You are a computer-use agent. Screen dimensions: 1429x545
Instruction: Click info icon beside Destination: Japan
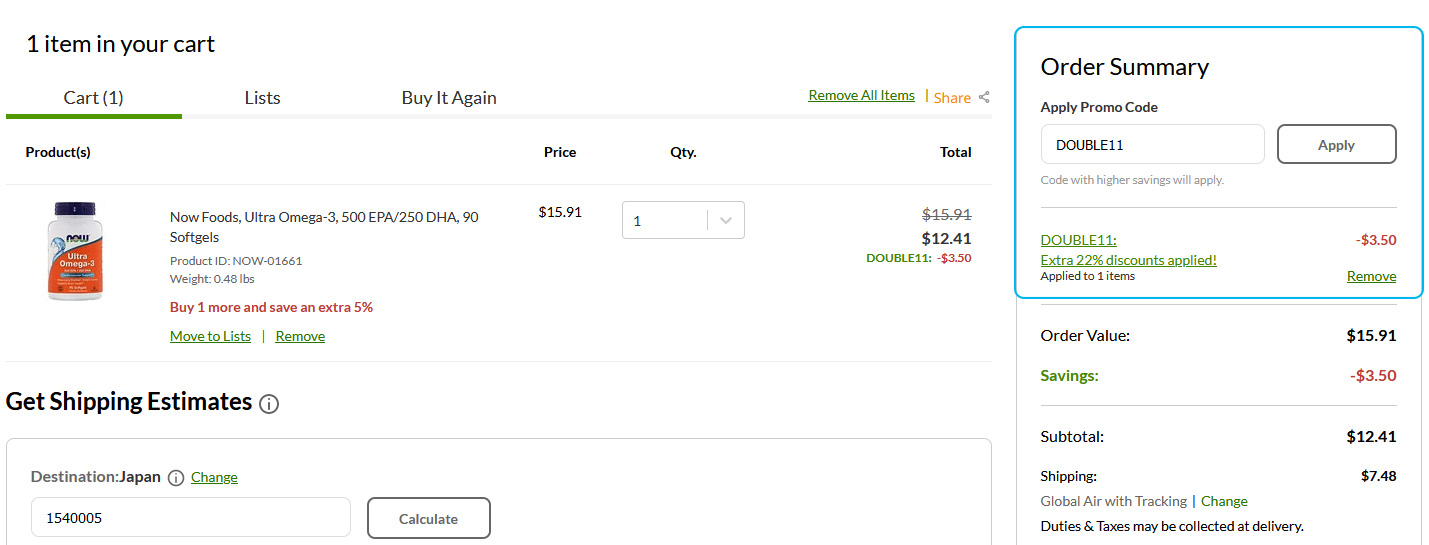click(176, 478)
